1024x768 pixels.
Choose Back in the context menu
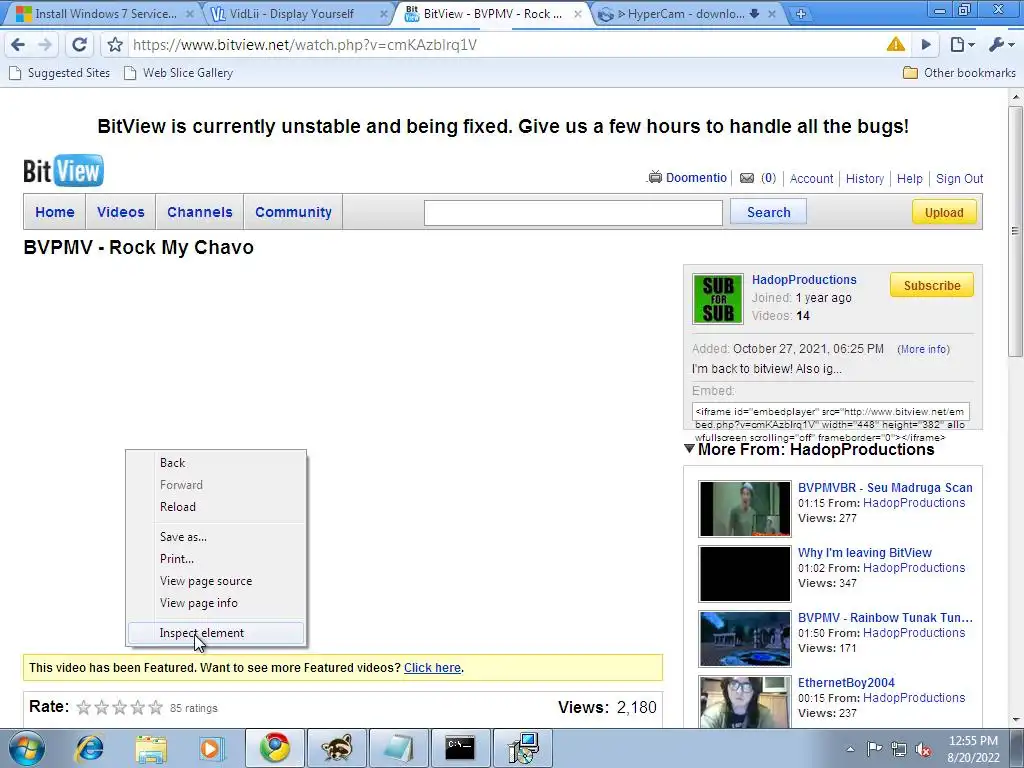point(216,462)
